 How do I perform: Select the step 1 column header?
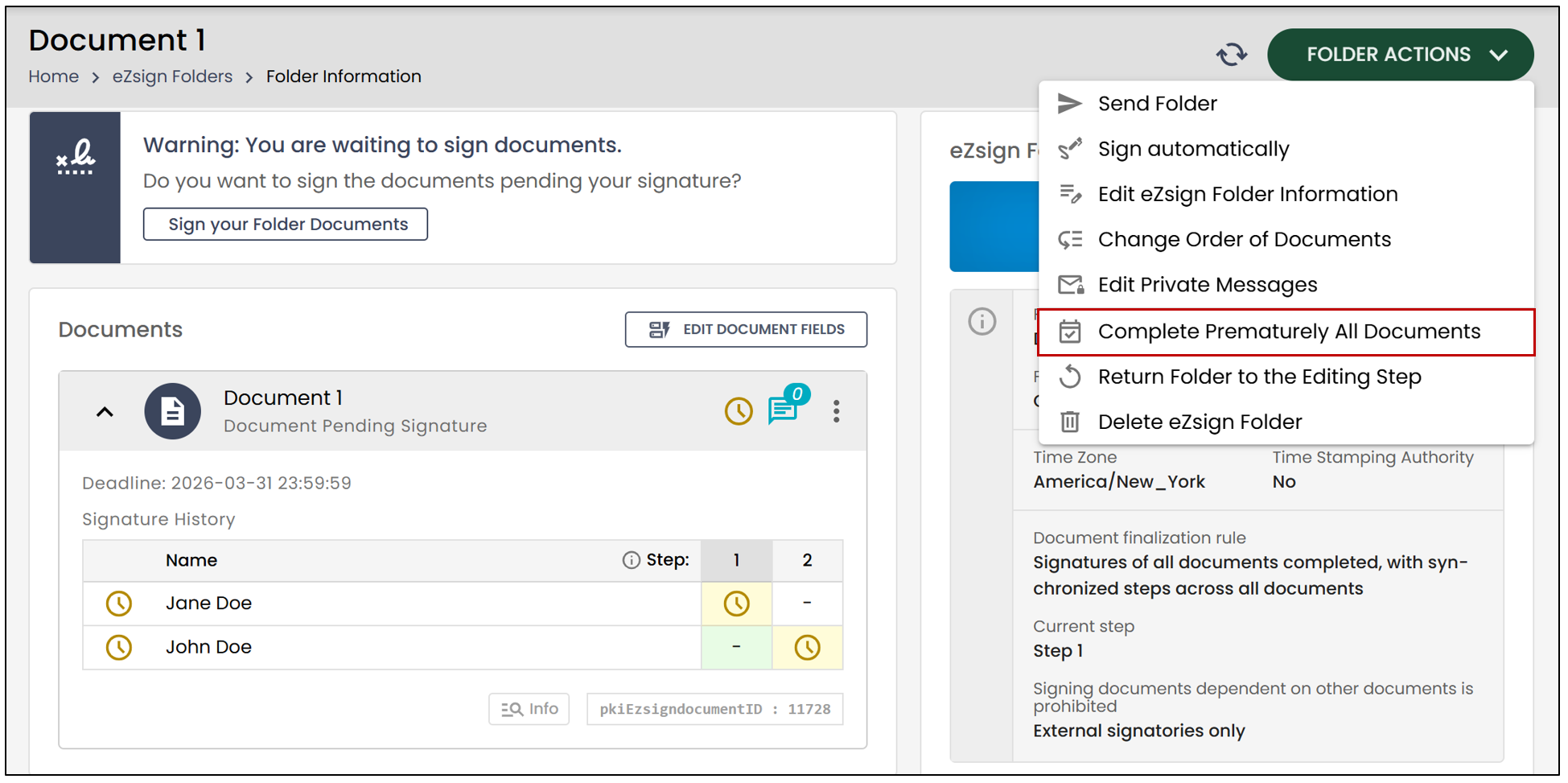pos(736,560)
